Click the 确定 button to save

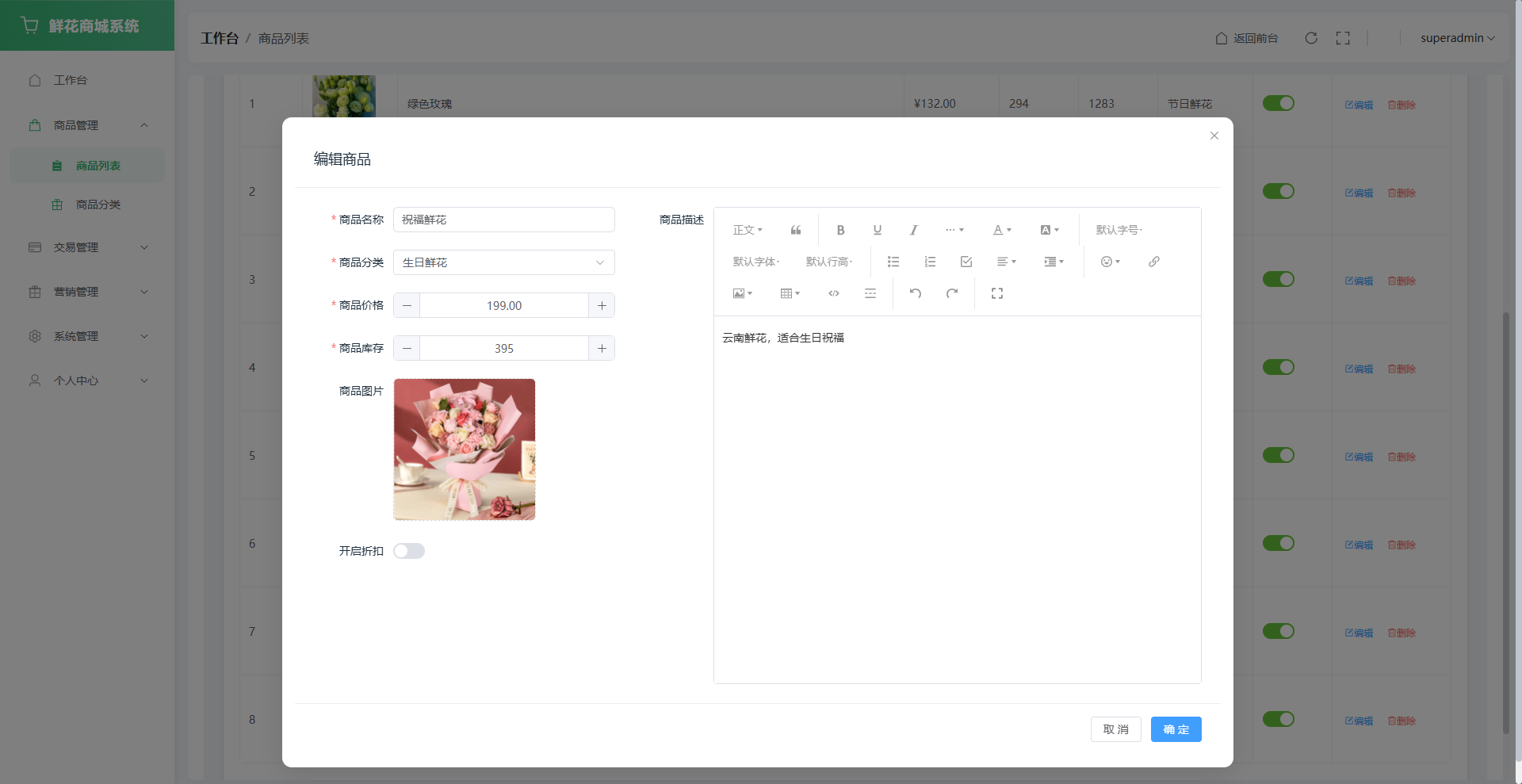[x=1176, y=729]
